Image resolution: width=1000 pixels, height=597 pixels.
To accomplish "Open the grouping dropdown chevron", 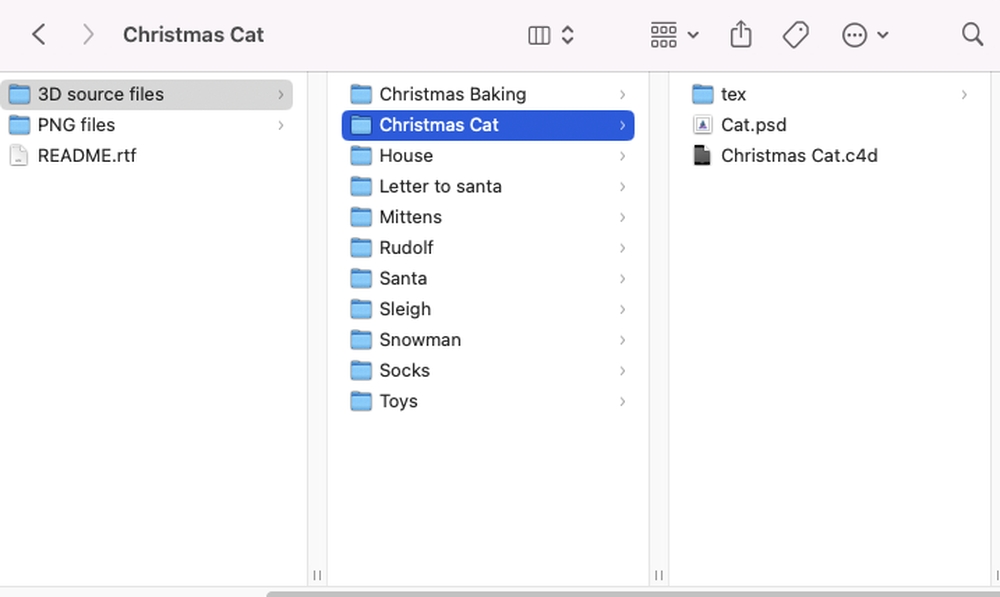I will (693, 35).
